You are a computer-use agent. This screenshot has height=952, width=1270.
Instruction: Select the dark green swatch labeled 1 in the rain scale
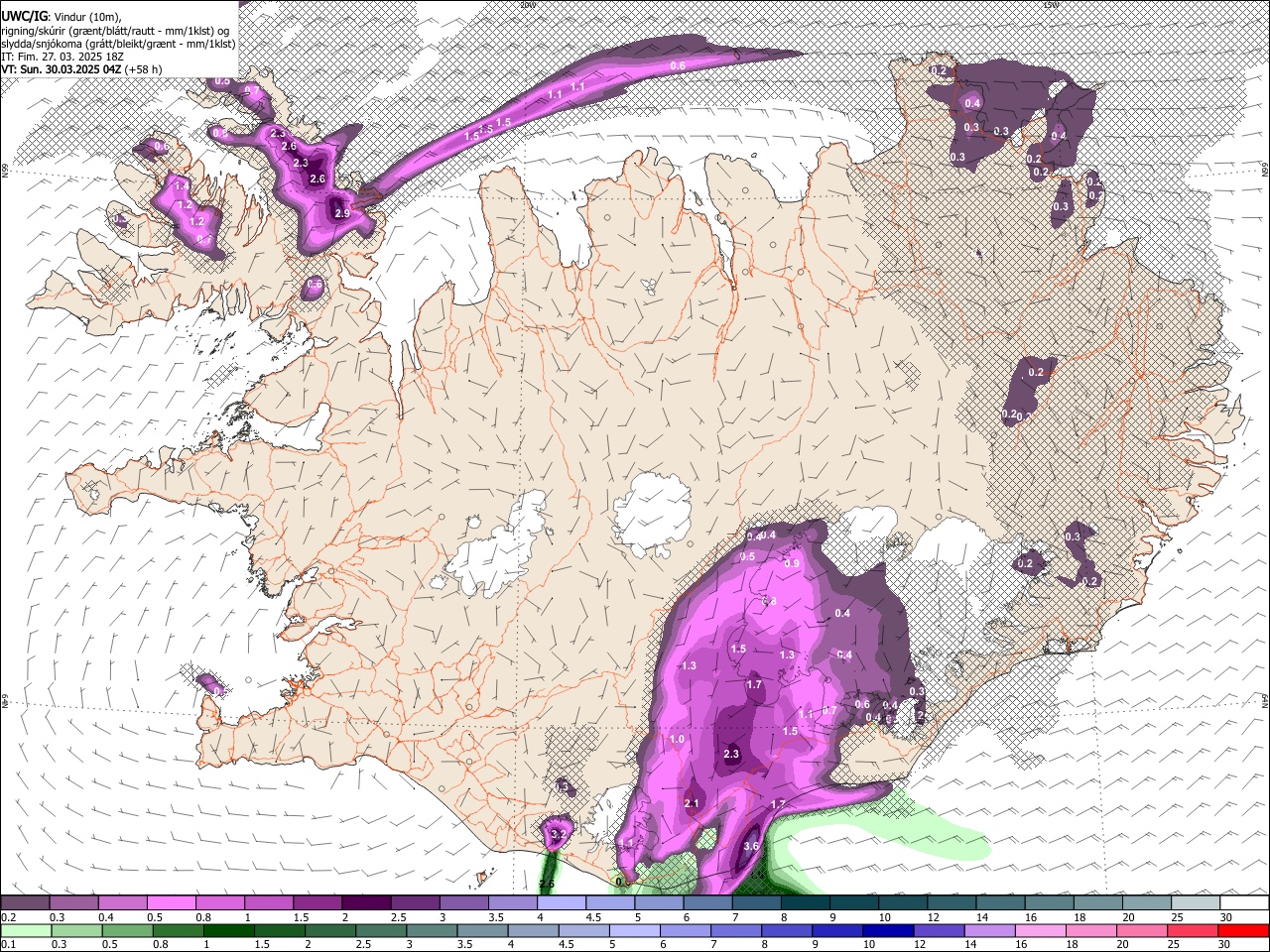229,931
